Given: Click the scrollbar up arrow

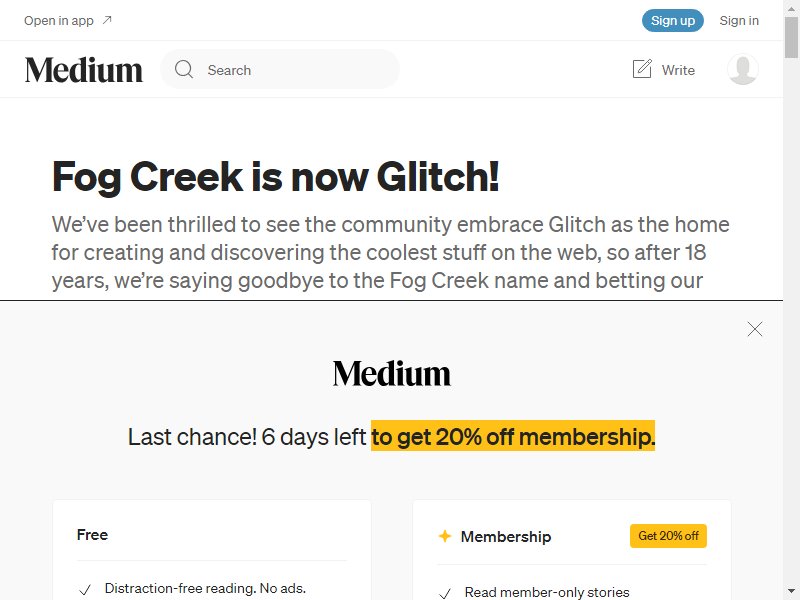Looking at the screenshot, I should pos(791,8).
